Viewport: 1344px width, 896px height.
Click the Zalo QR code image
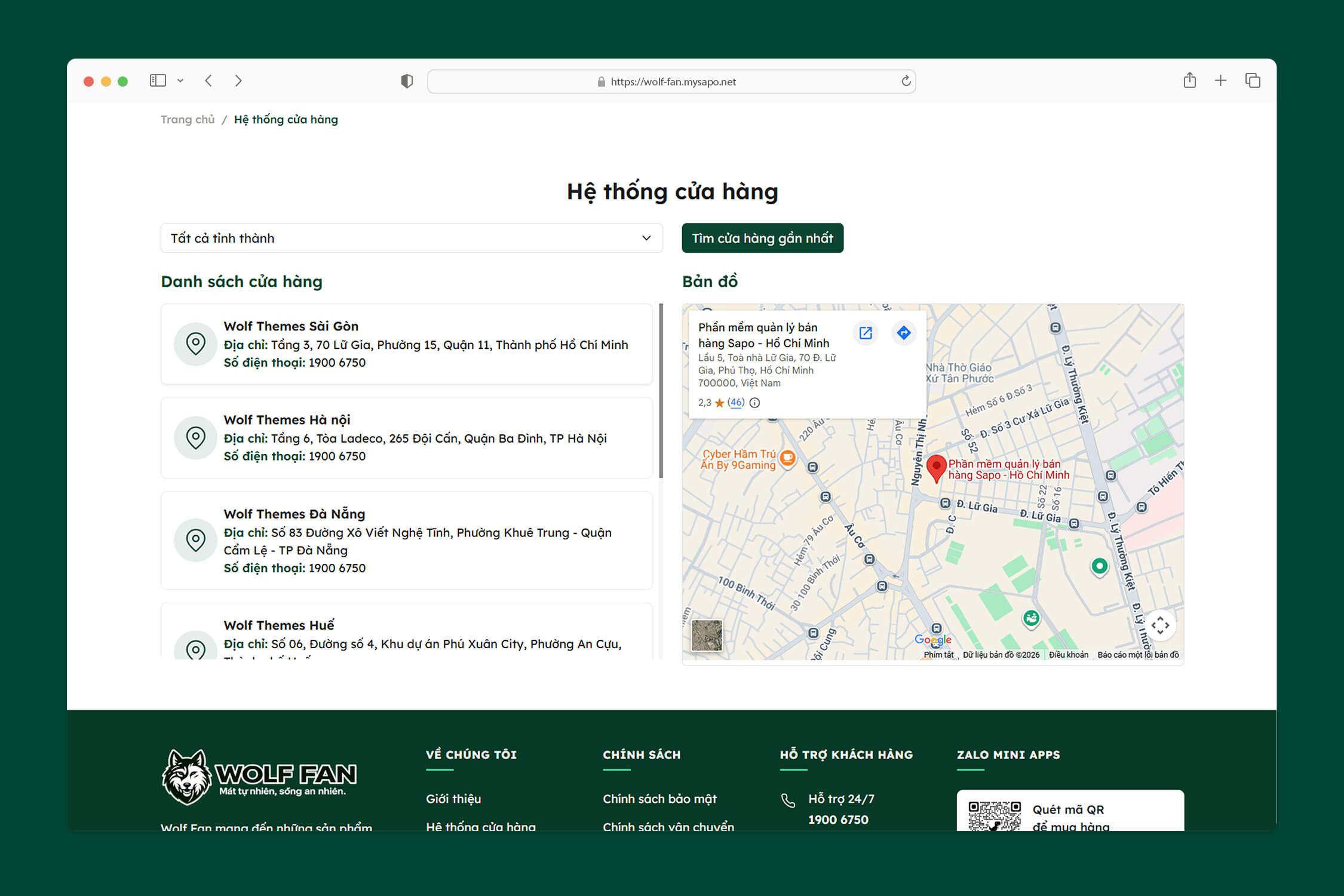click(x=994, y=816)
